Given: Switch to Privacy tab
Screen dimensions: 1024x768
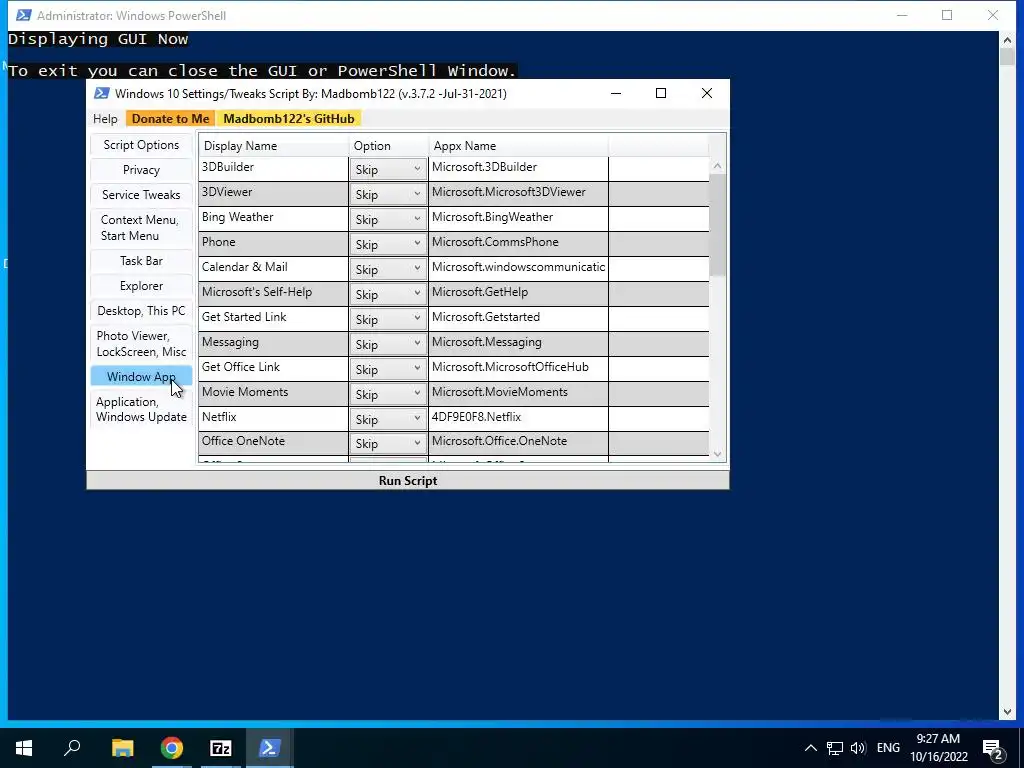Looking at the screenshot, I should pos(141,170).
